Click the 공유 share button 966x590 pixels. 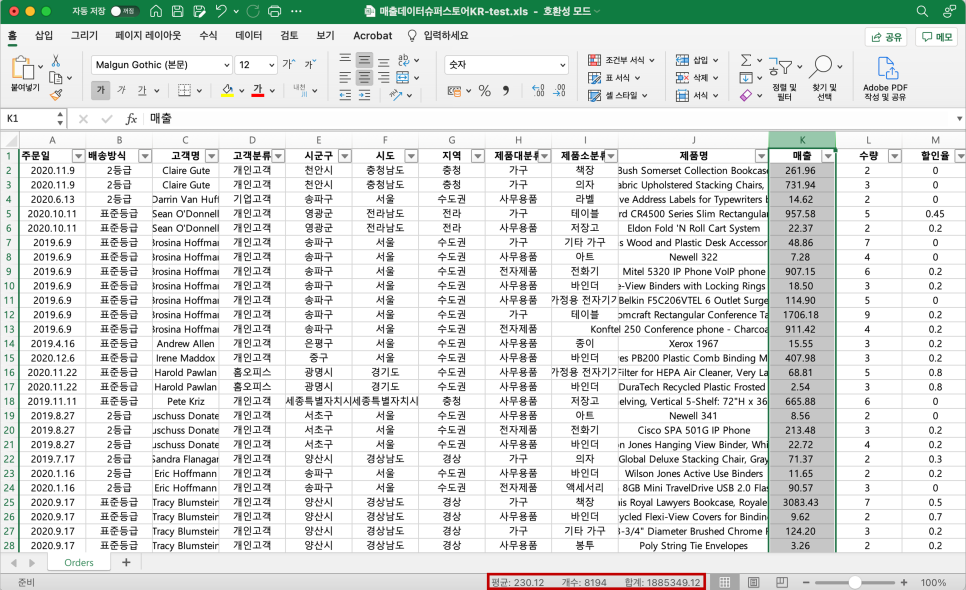pos(887,37)
